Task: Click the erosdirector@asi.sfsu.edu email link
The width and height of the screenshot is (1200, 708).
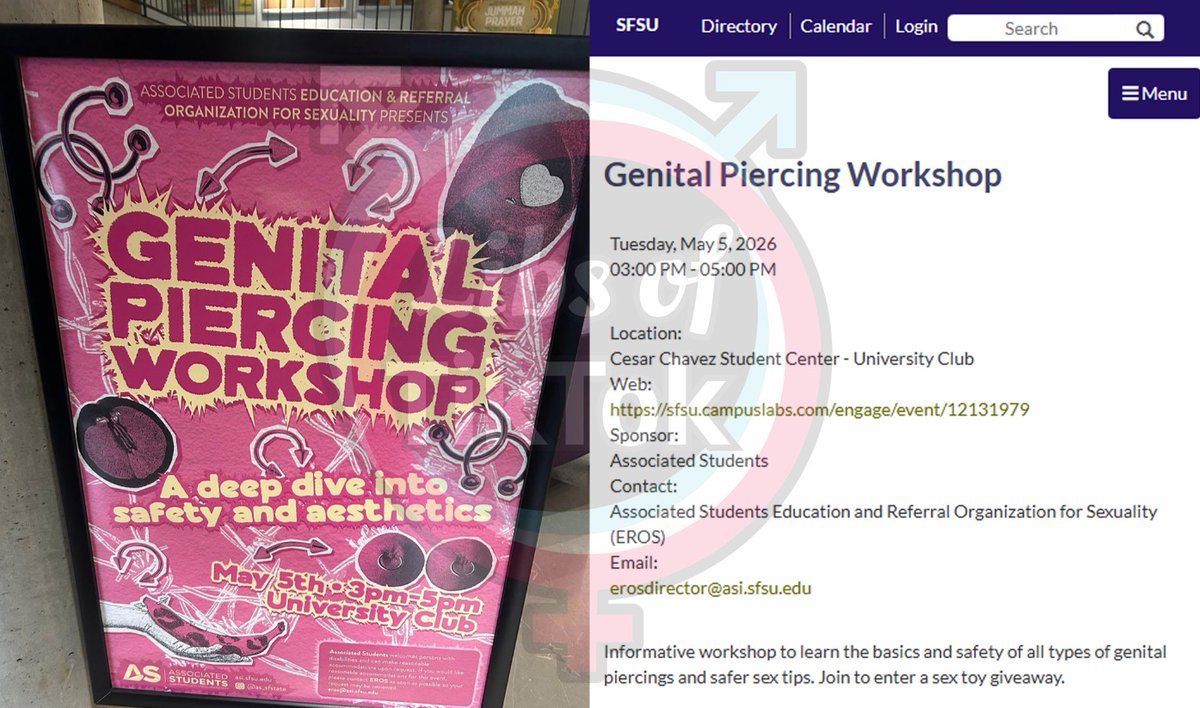Action: pyautogui.click(x=711, y=588)
